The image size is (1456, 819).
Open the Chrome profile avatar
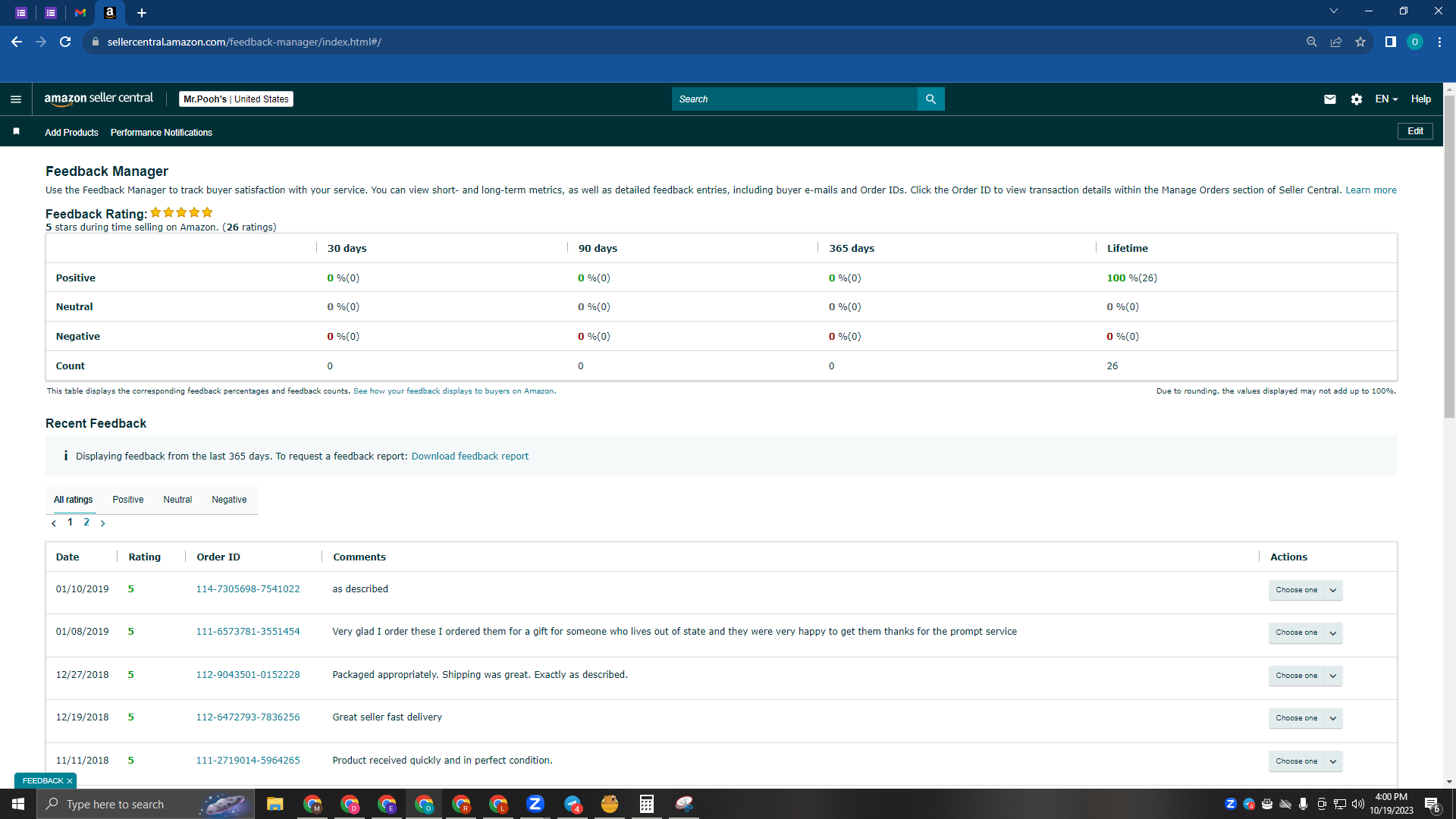pyautogui.click(x=1414, y=42)
